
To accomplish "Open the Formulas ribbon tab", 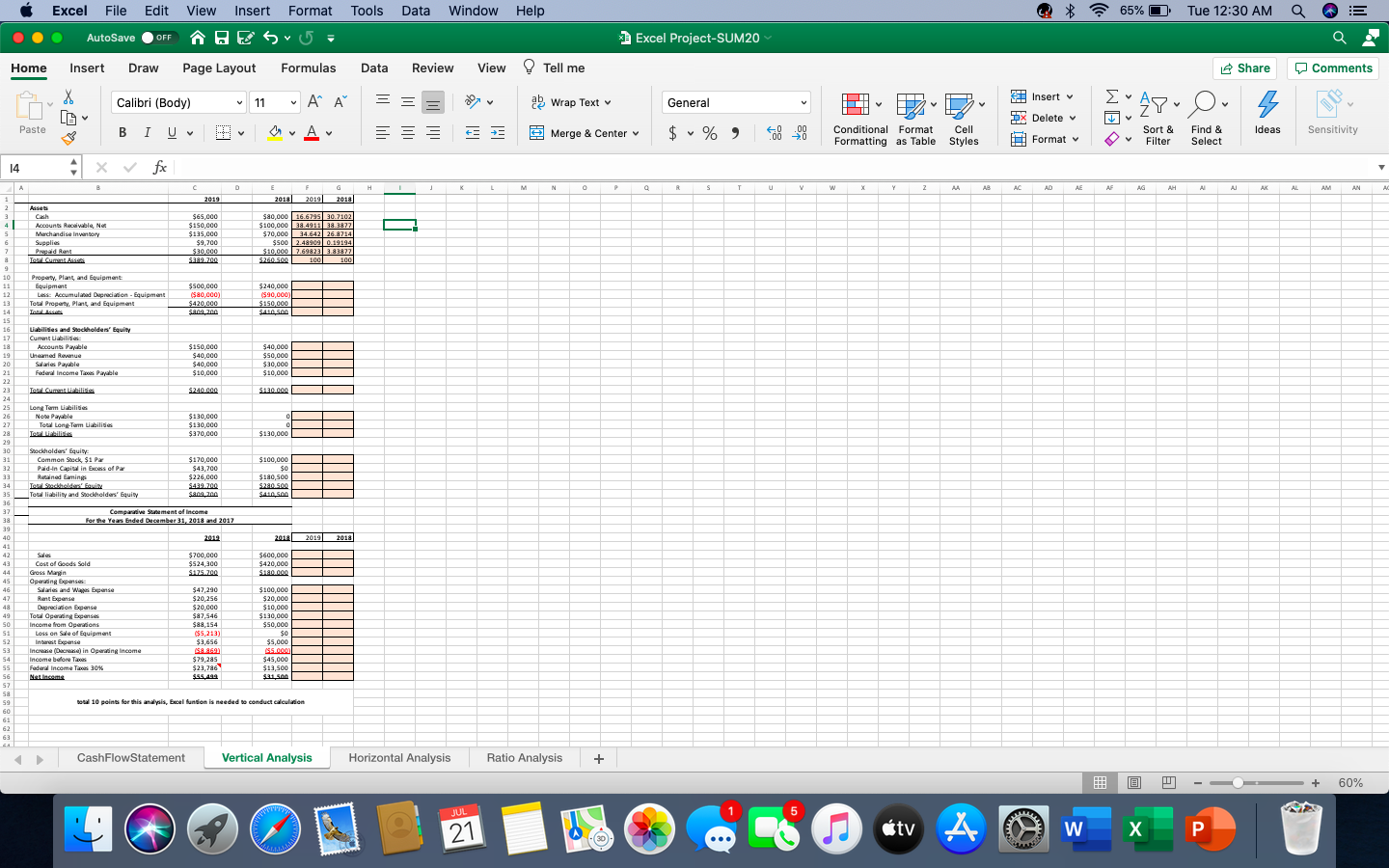I will (309, 68).
